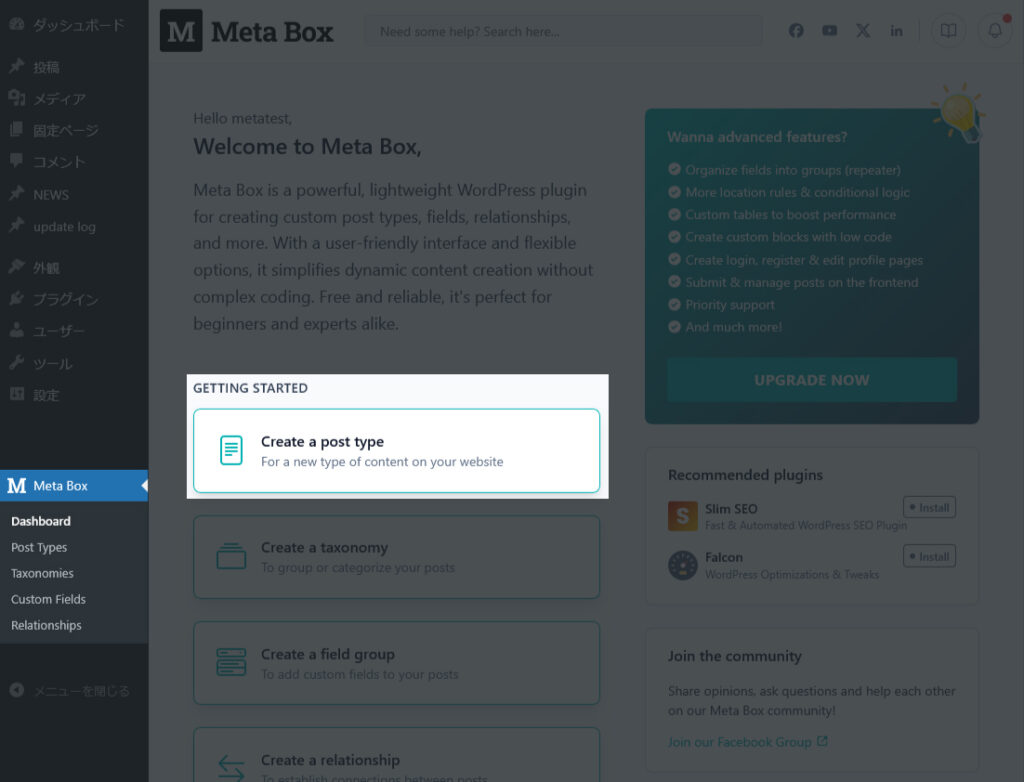The height and width of the screenshot is (782, 1024).
Task: Open Custom Fields in the sidebar submenu
Action: pyautogui.click(x=48, y=599)
